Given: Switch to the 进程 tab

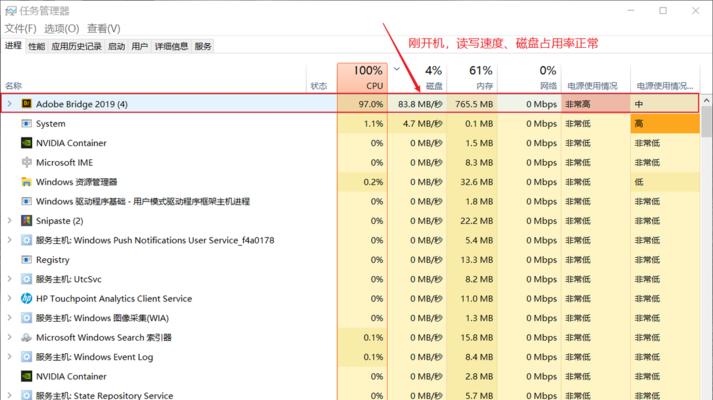Looking at the screenshot, I should click(x=13, y=45).
